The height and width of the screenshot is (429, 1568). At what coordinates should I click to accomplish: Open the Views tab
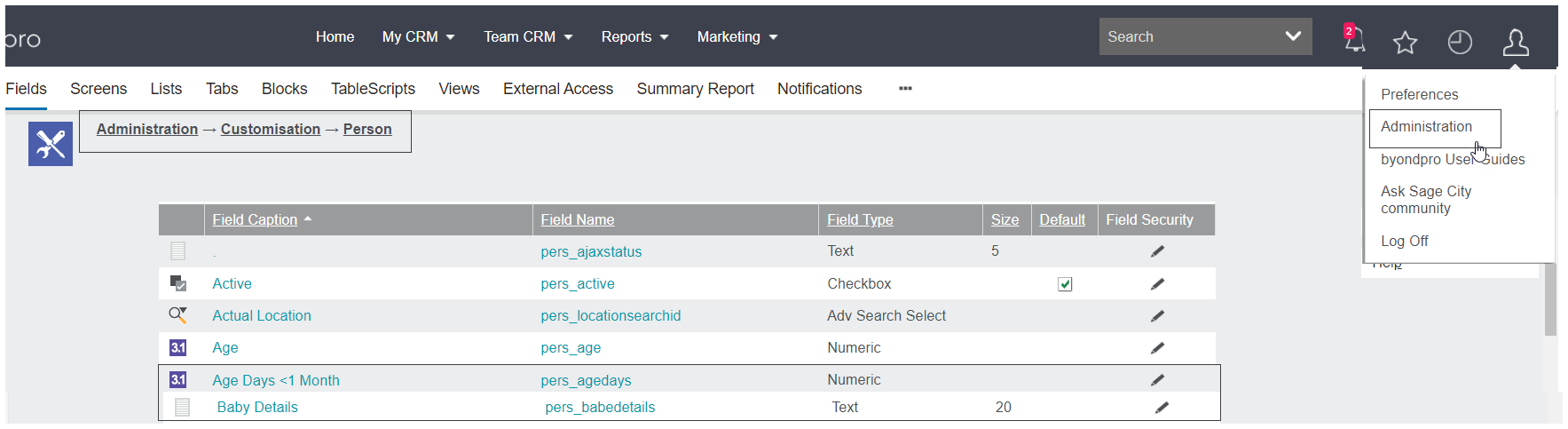[459, 89]
